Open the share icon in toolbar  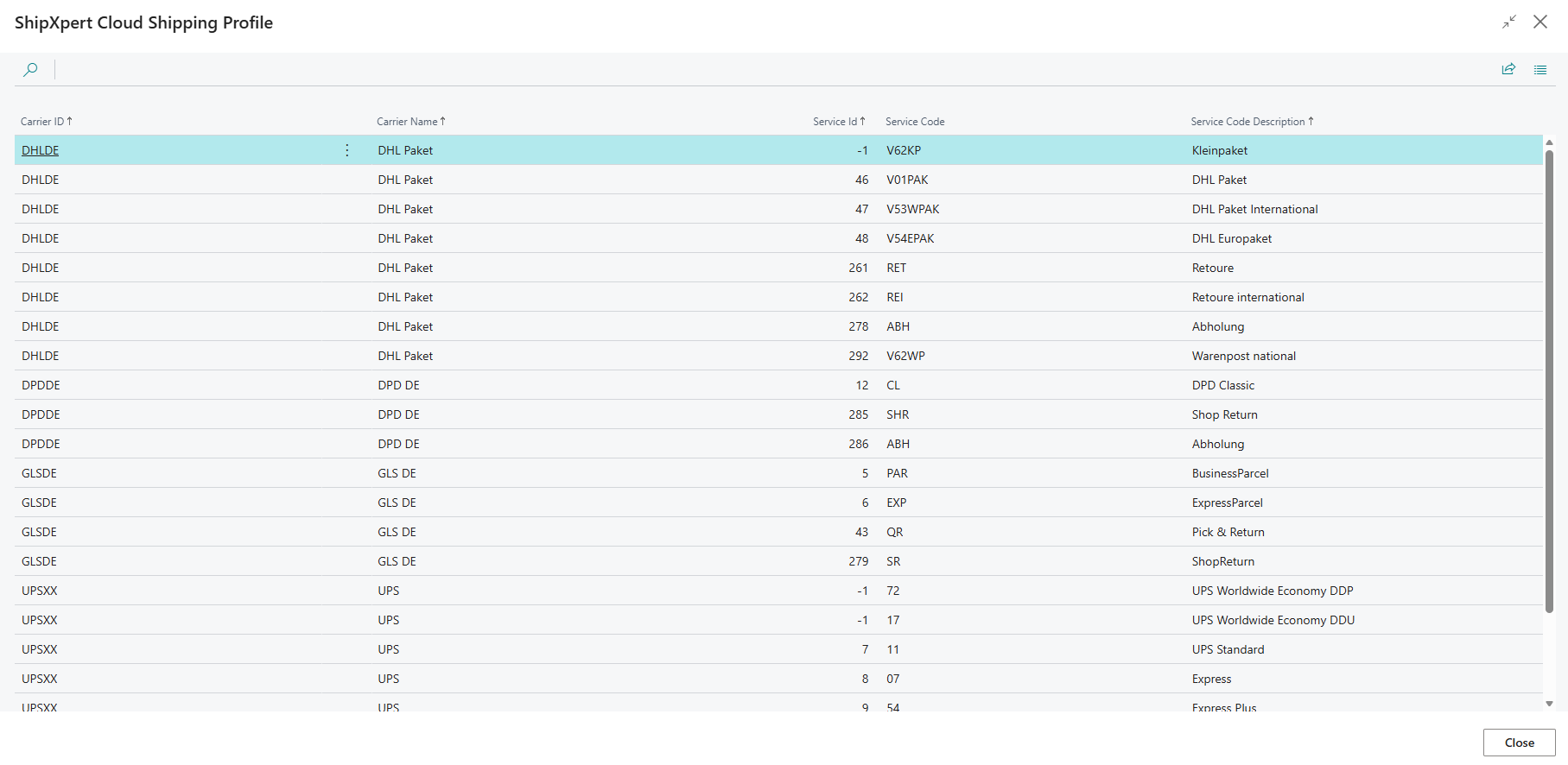click(x=1508, y=70)
